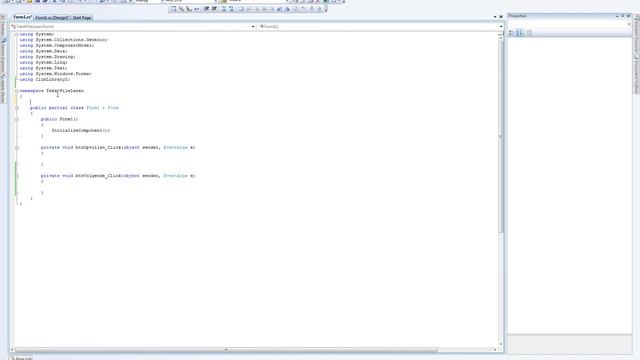Click the line 'using System.ComponentModel;'

pos(57,46)
